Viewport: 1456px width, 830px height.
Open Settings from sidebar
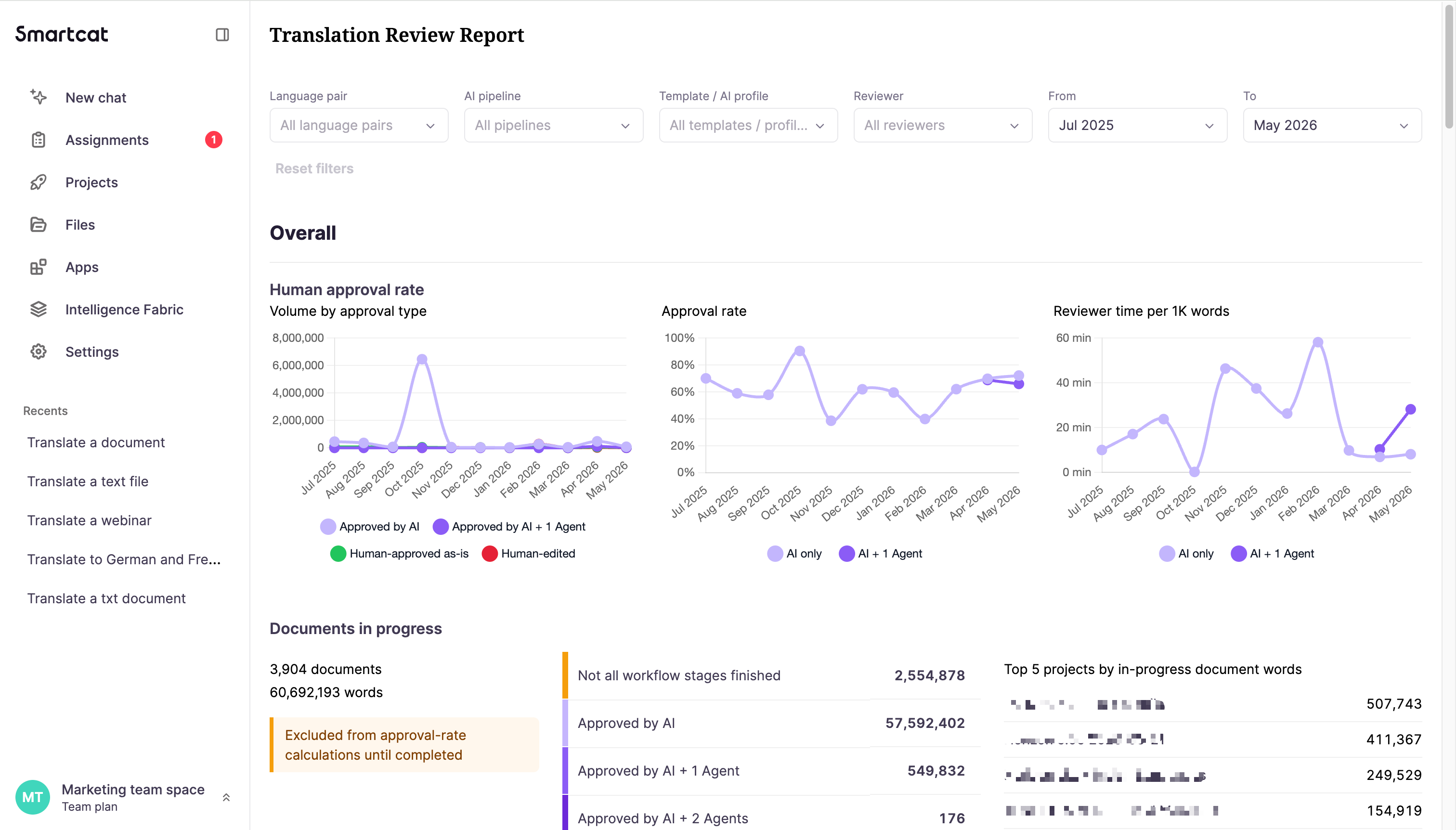click(92, 352)
